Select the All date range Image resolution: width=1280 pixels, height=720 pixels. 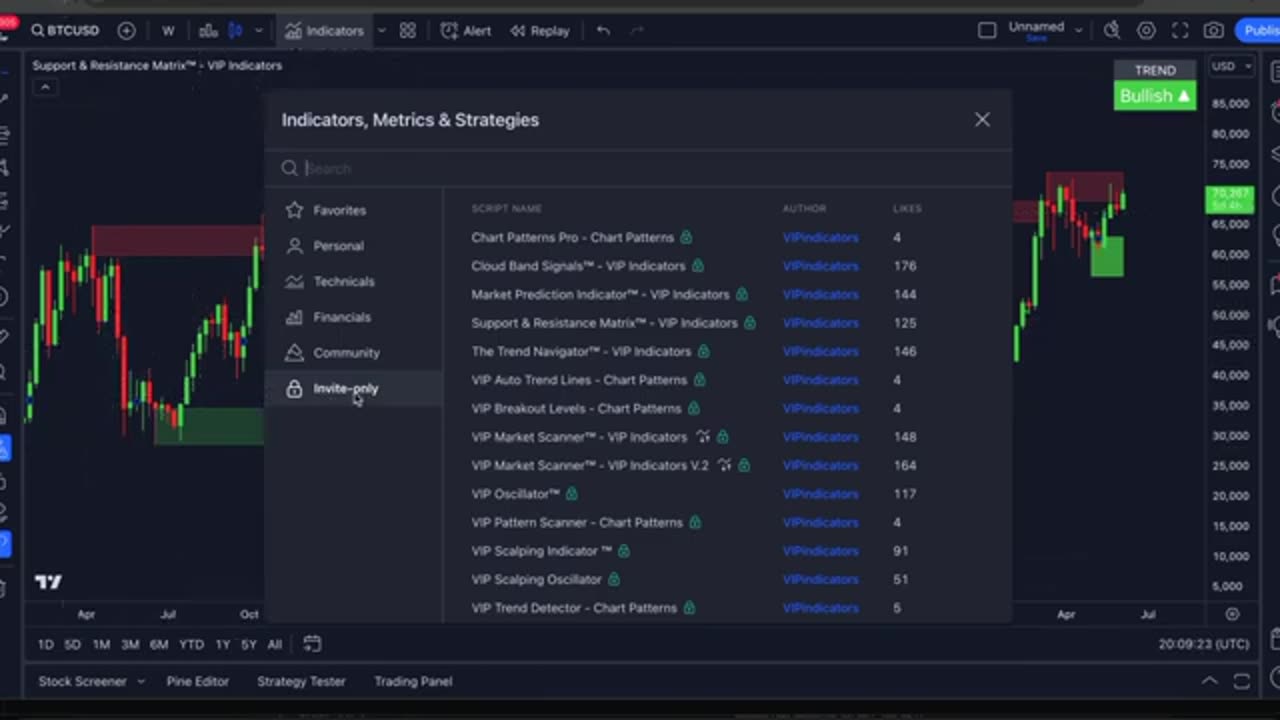274,645
